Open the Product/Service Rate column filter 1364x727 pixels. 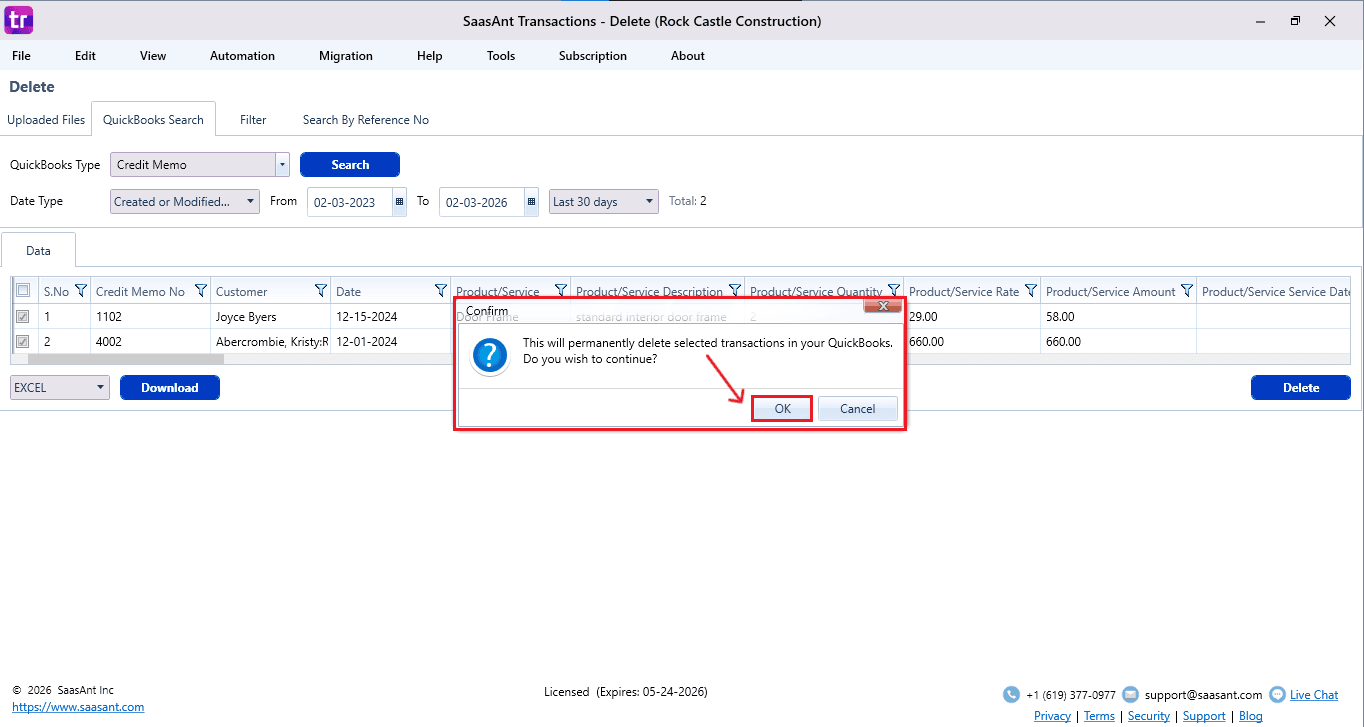point(1030,291)
